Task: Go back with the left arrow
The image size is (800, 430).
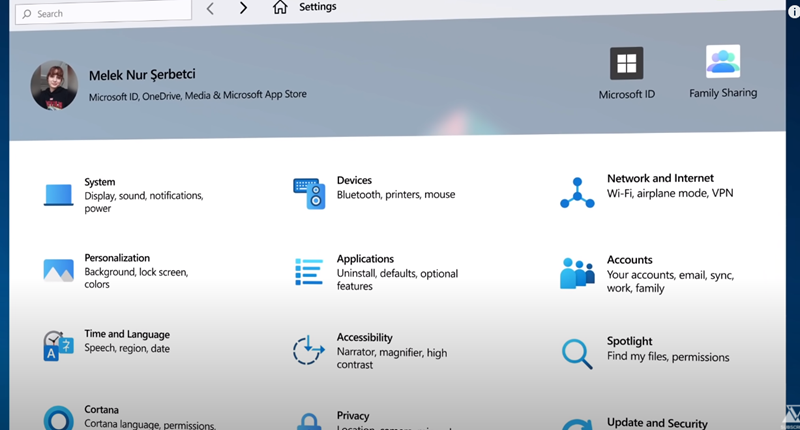Action: click(x=210, y=8)
